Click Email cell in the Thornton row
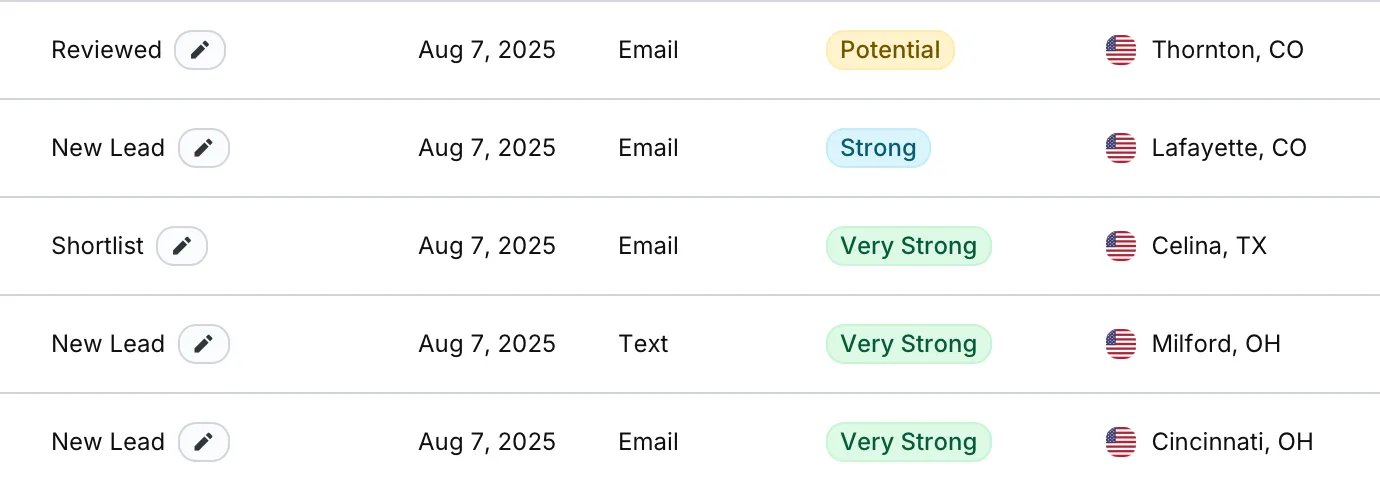The width and height of the screenshot is (1380, 490). click(x=648, y=50)
